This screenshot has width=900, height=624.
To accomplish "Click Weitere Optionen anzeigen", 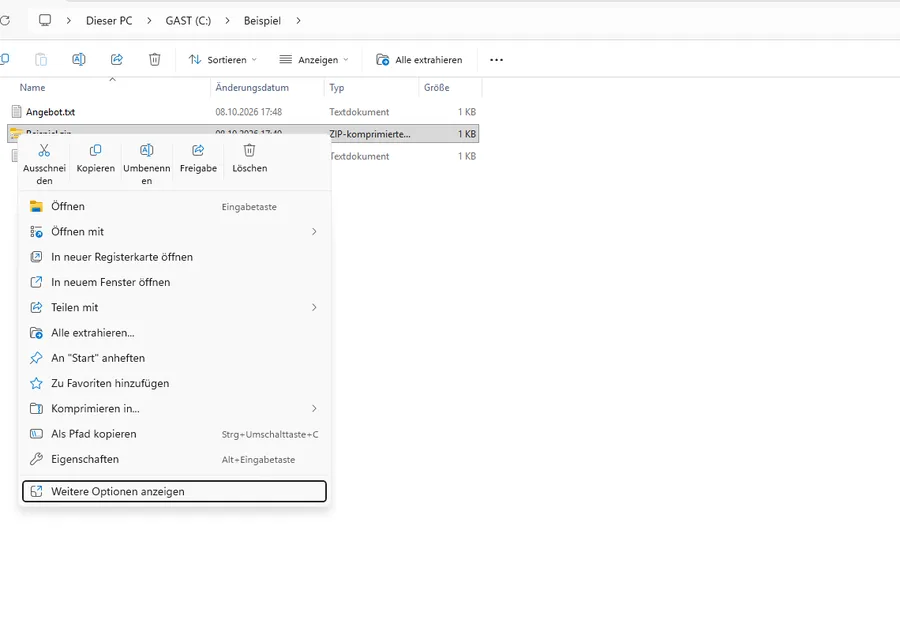I will click(x=174, y=491).
